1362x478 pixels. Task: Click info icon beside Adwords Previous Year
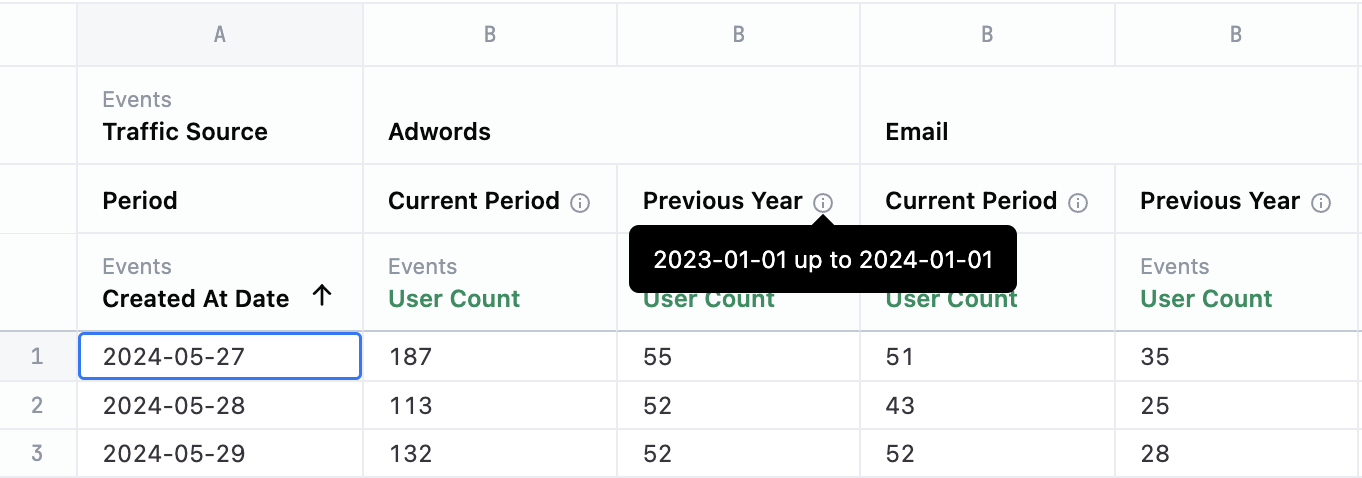click(823, 203)
